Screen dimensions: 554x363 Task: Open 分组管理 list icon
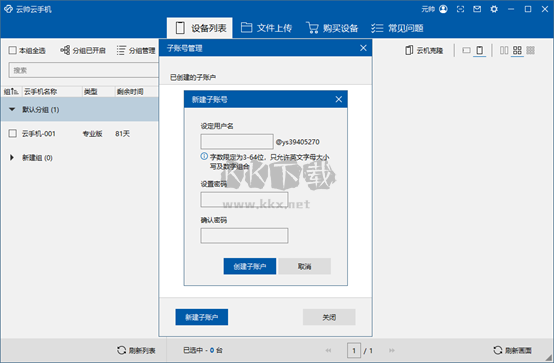[121, 50]
